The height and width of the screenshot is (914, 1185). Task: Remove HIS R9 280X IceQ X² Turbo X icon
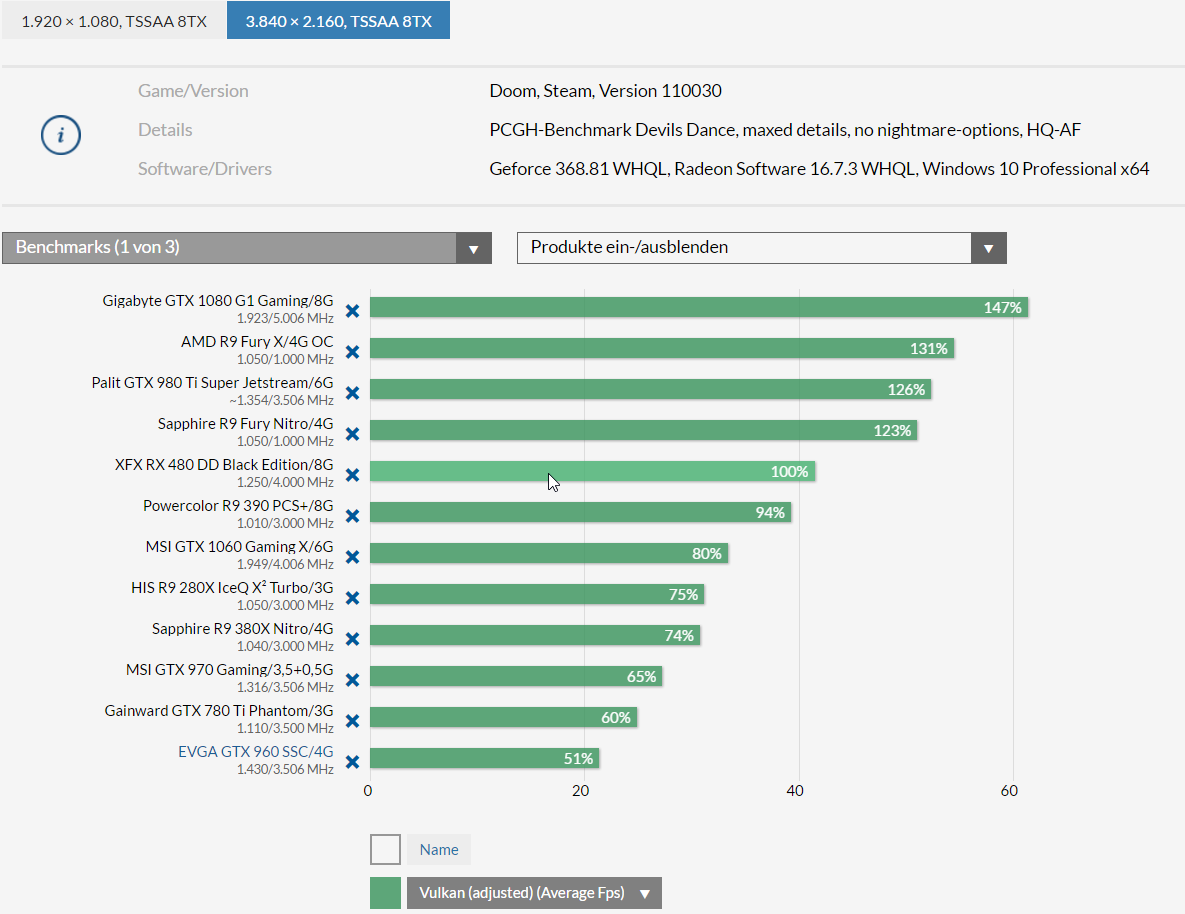[352, 597]
